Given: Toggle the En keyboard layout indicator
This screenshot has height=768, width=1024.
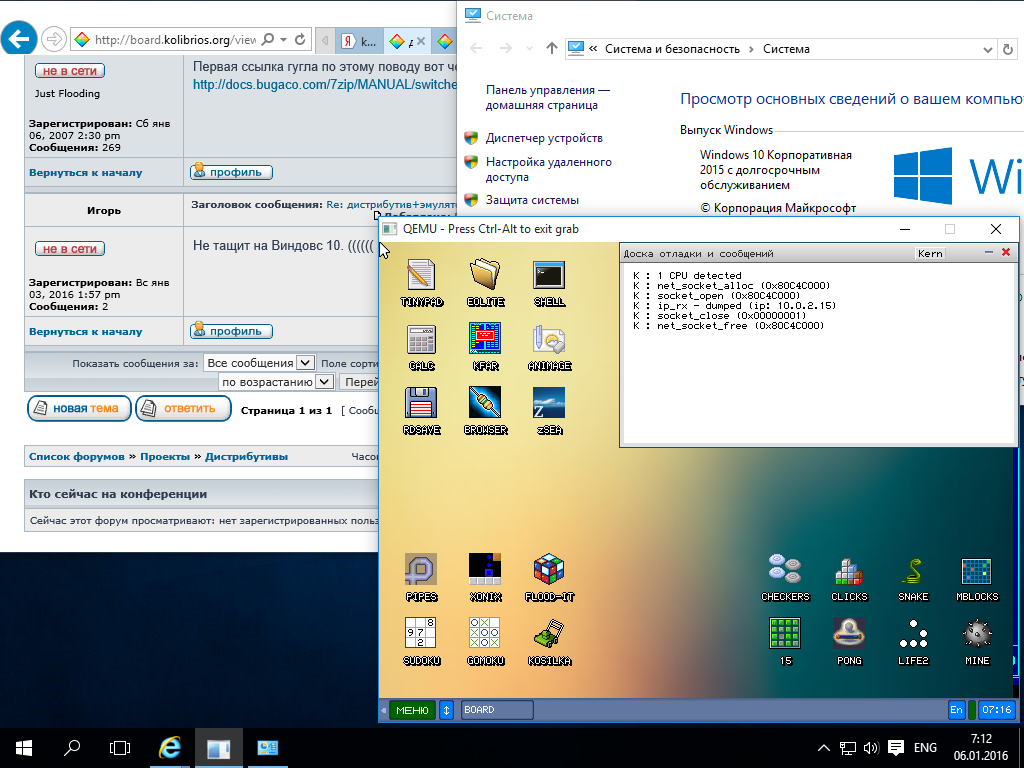Looking at the screenshot, I should [957, 710].
